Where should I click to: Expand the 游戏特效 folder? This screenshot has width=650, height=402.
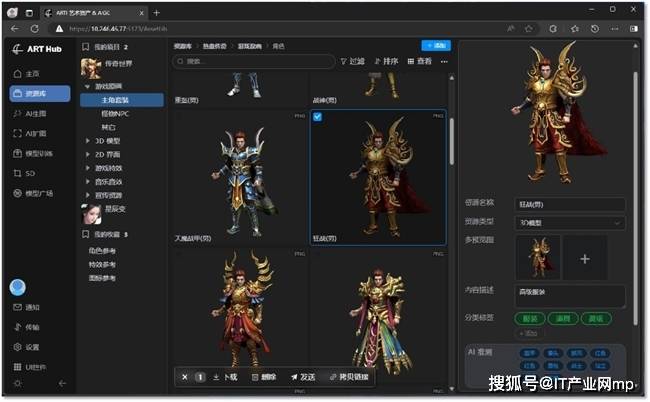(87, 168)
